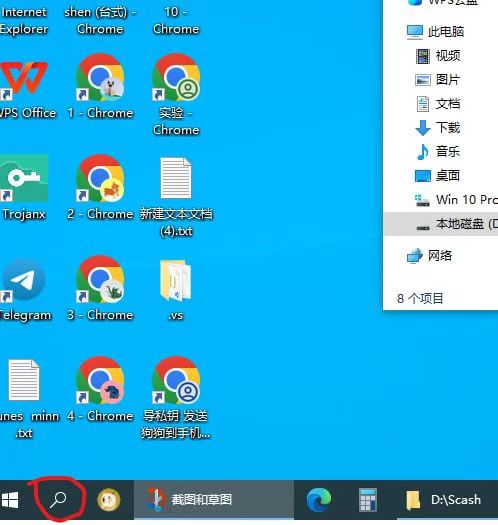Select the minn .txt file icon
Screen dimensions: 498x525
click(x=24, y=380)
